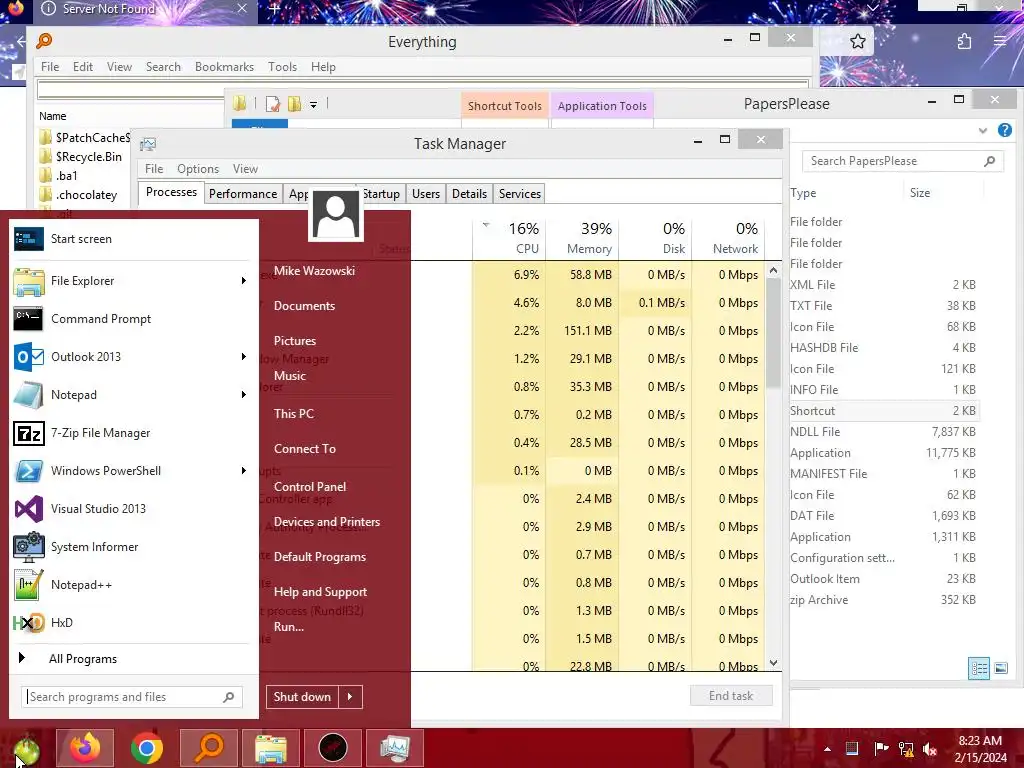Click muted volume icon in system tray

pos(931,749)
